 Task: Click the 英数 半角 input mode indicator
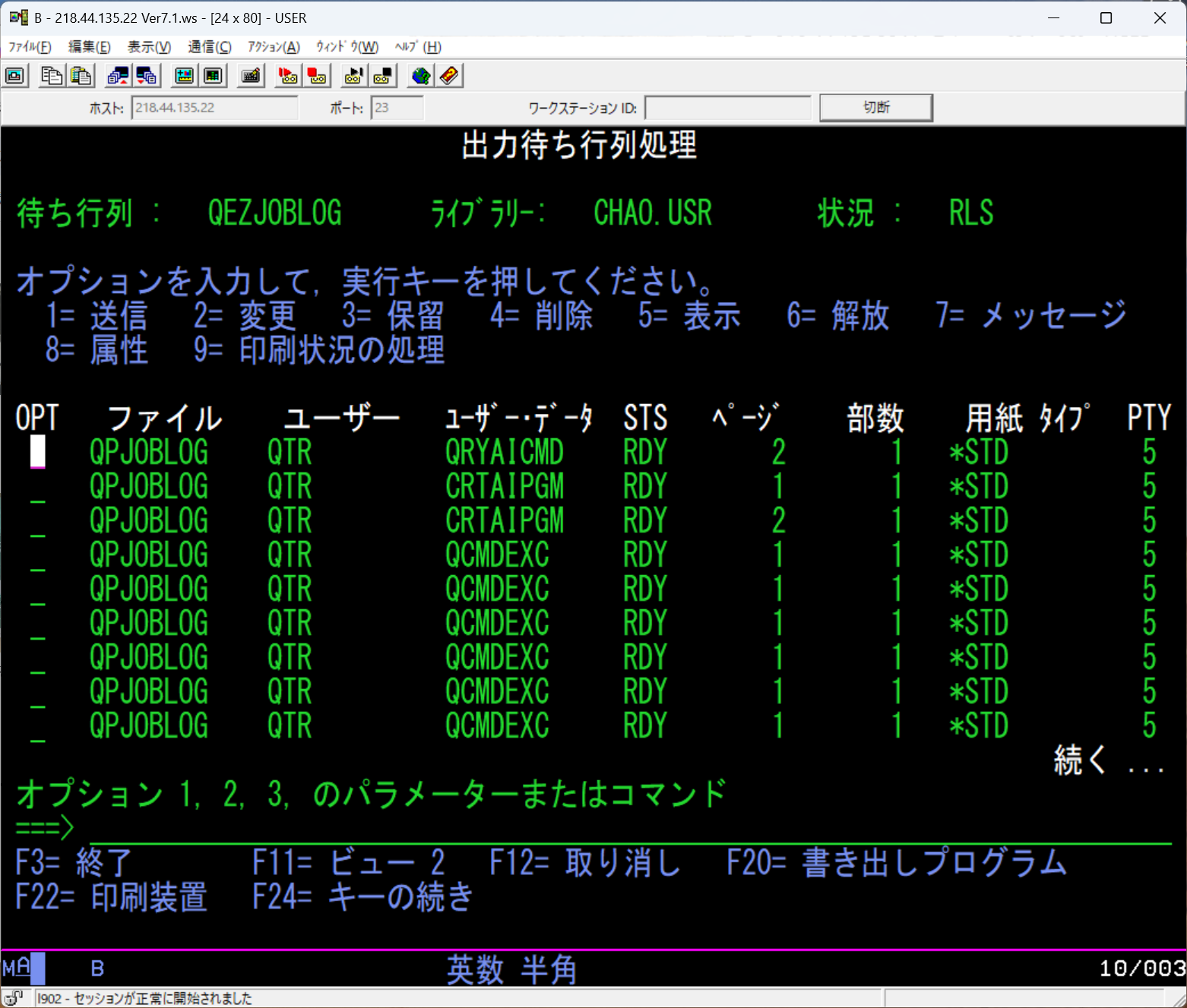pyautogui.click(x=511, y=970)
